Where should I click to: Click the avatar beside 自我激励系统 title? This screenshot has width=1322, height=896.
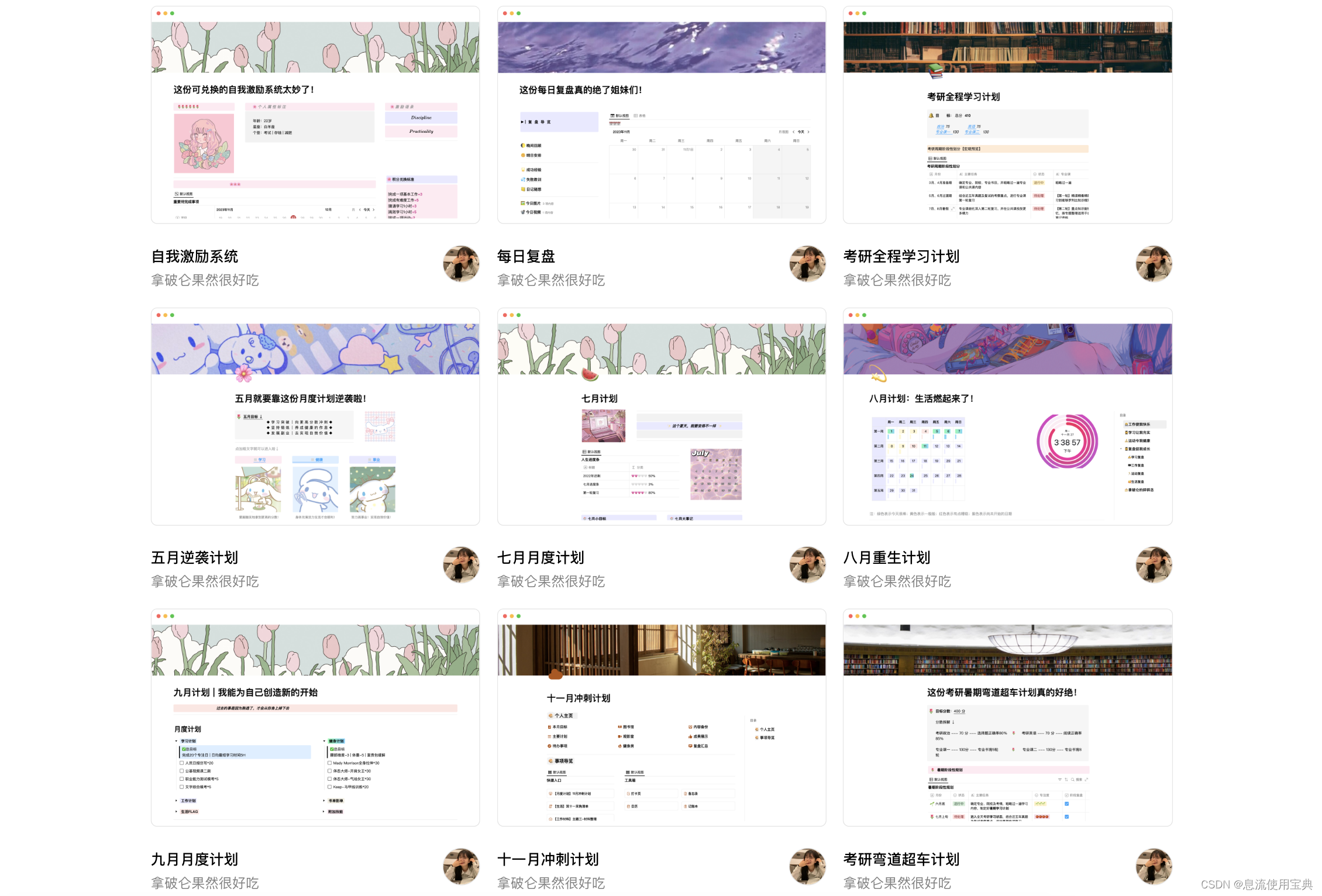(x=461, y=264)
